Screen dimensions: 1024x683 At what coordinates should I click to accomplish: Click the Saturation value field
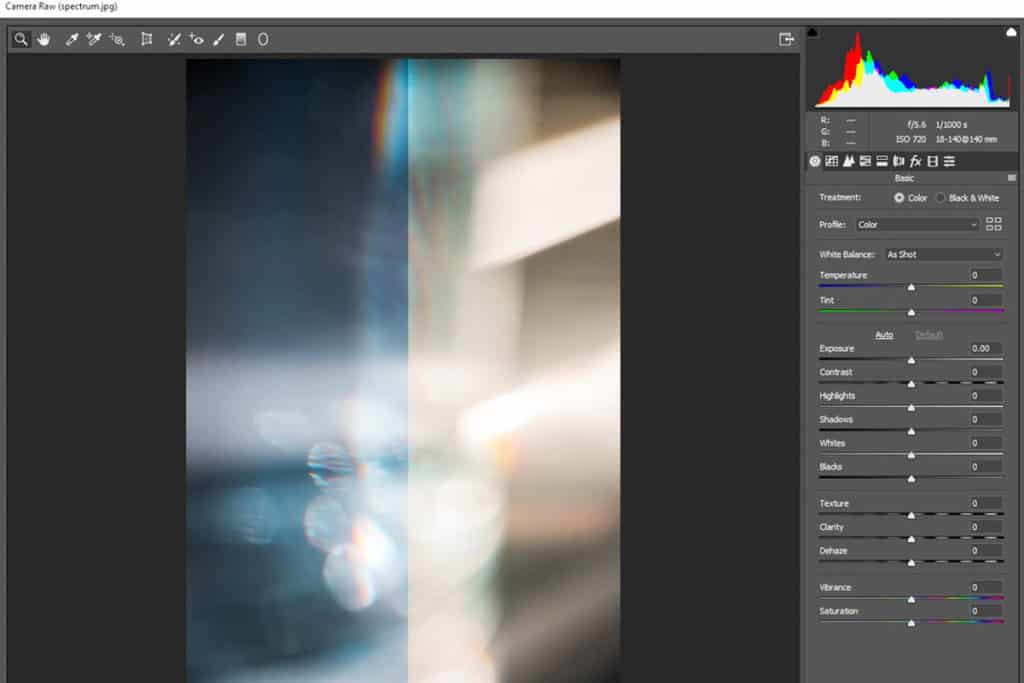coord(985,611)
